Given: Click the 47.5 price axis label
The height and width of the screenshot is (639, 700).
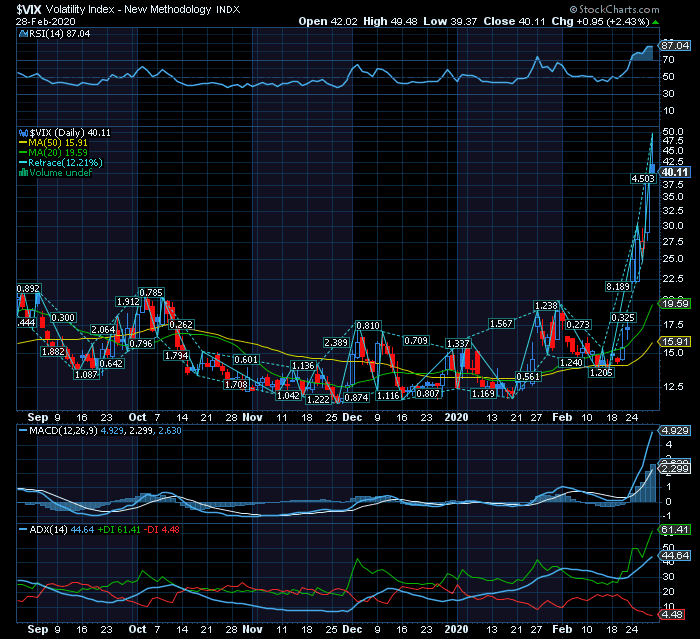Looking at the screenshot, I should point(673,141).
